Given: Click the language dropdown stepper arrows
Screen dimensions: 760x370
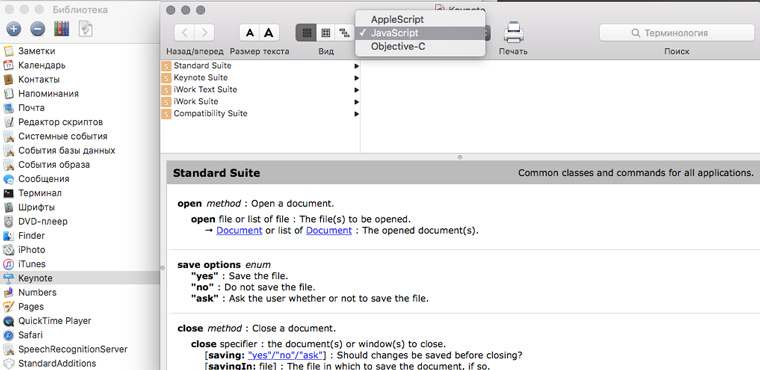Looking at the screenshot, I should (488, 33).
